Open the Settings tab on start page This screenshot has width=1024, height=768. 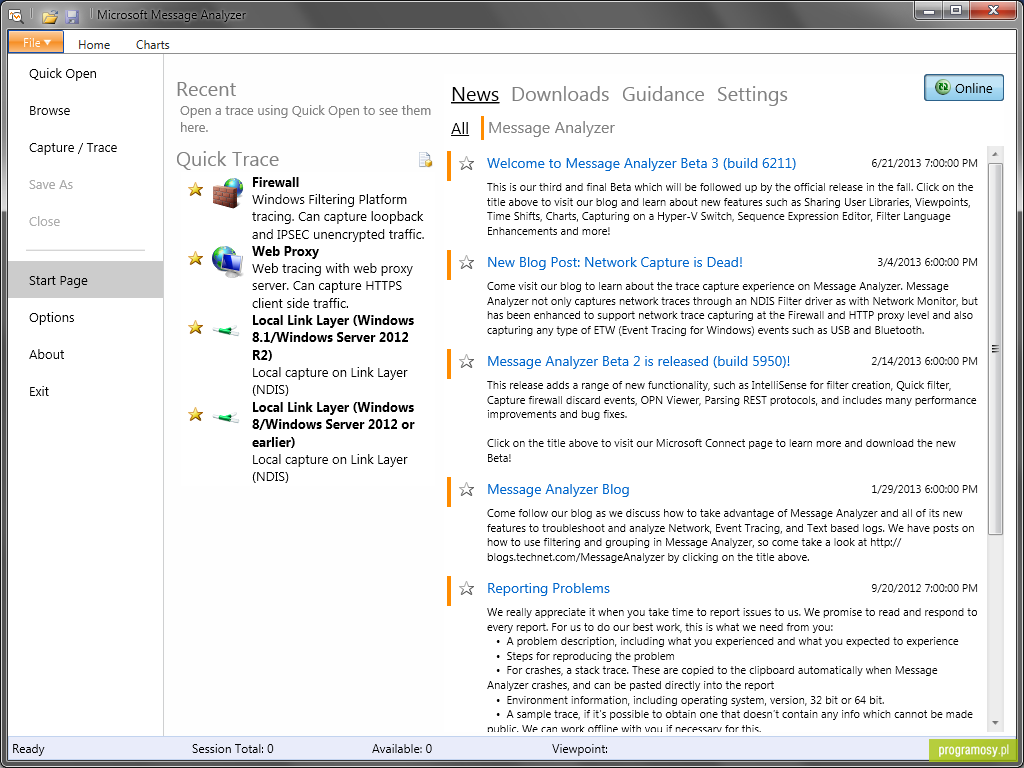coord(752,94)
